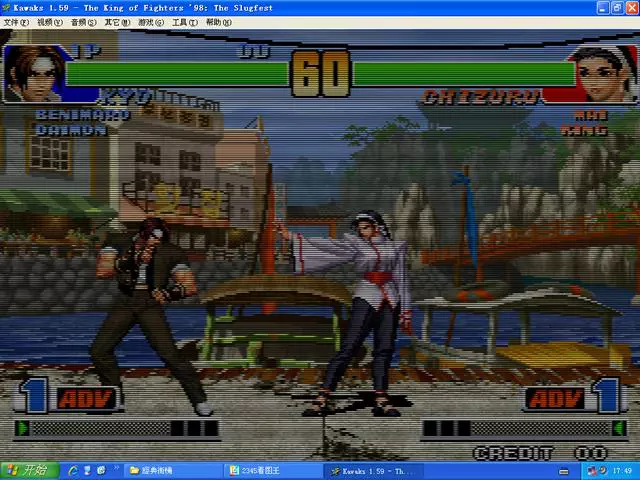Click the keyboard language bar icon
Viewport: 640px width, 480px height.
coord(564,471)
